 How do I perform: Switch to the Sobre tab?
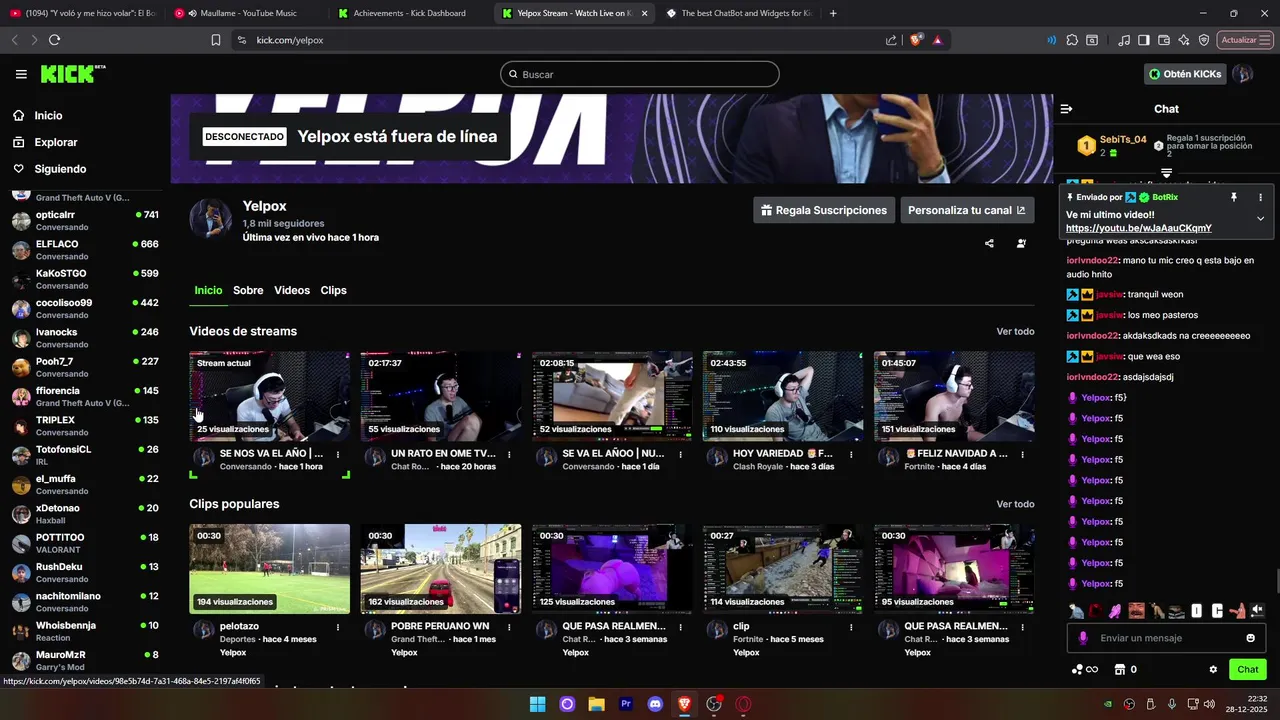click(x=248, y=290)
